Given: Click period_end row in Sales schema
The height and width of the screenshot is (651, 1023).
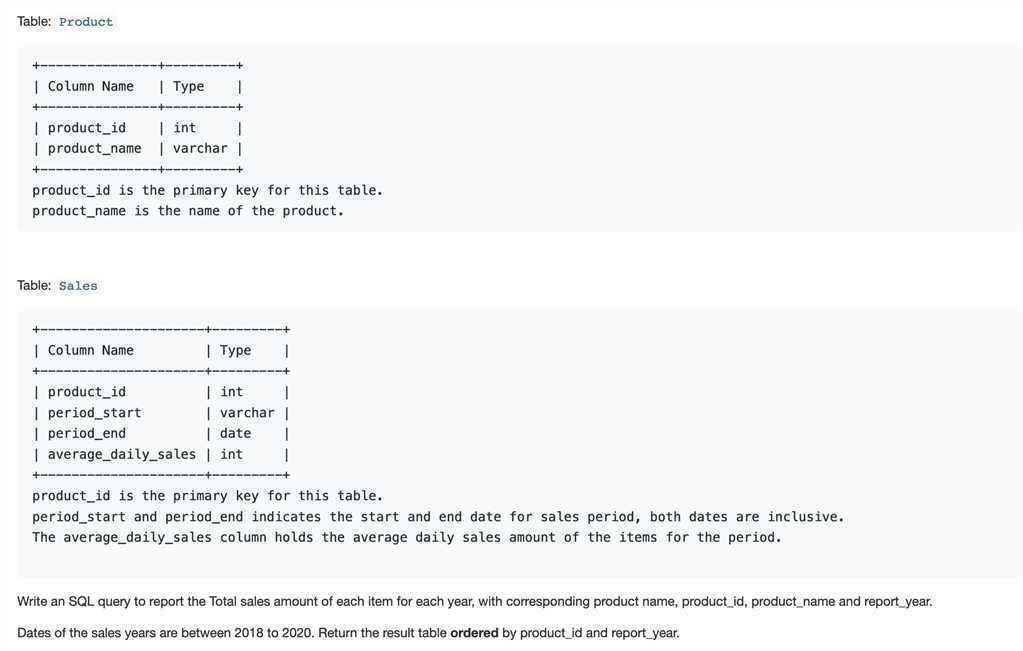Looking at the screenshot, I should [161, 434].
